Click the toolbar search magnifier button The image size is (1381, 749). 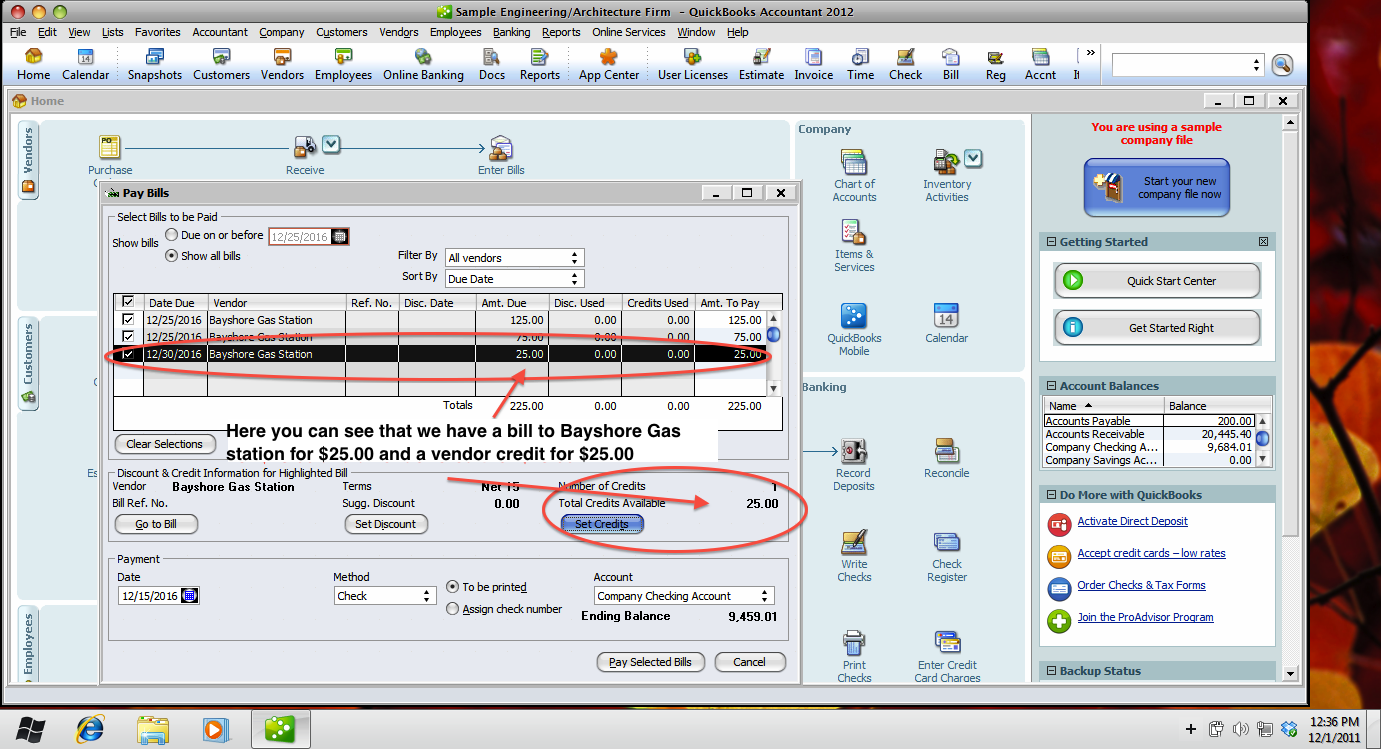[x=1282, y=65]
